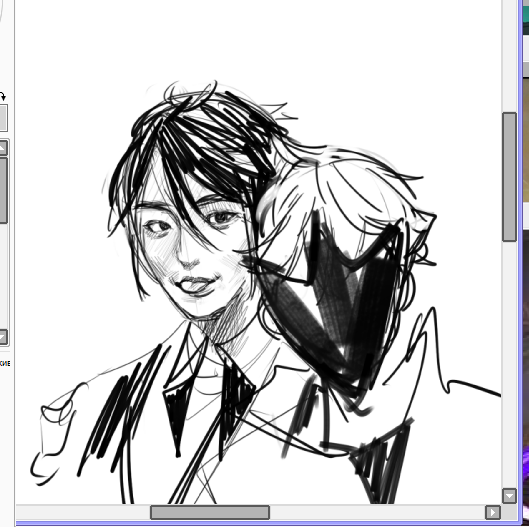Image resolution: width=529 pixels, height=527 pixels.
Task: Click the rotate clockwise arrow icon
Action: click(3, 97)
